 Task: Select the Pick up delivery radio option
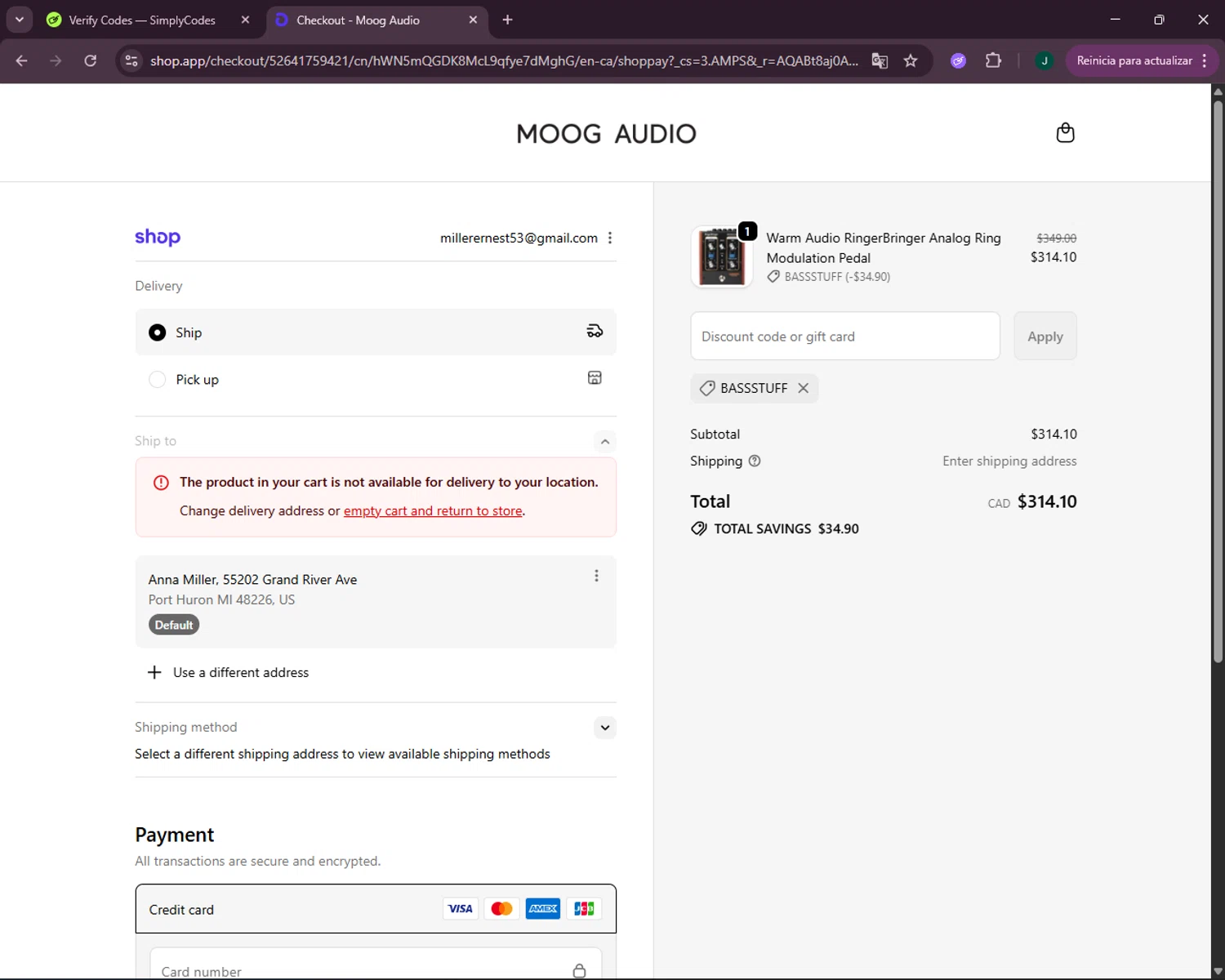pos(157,380)
